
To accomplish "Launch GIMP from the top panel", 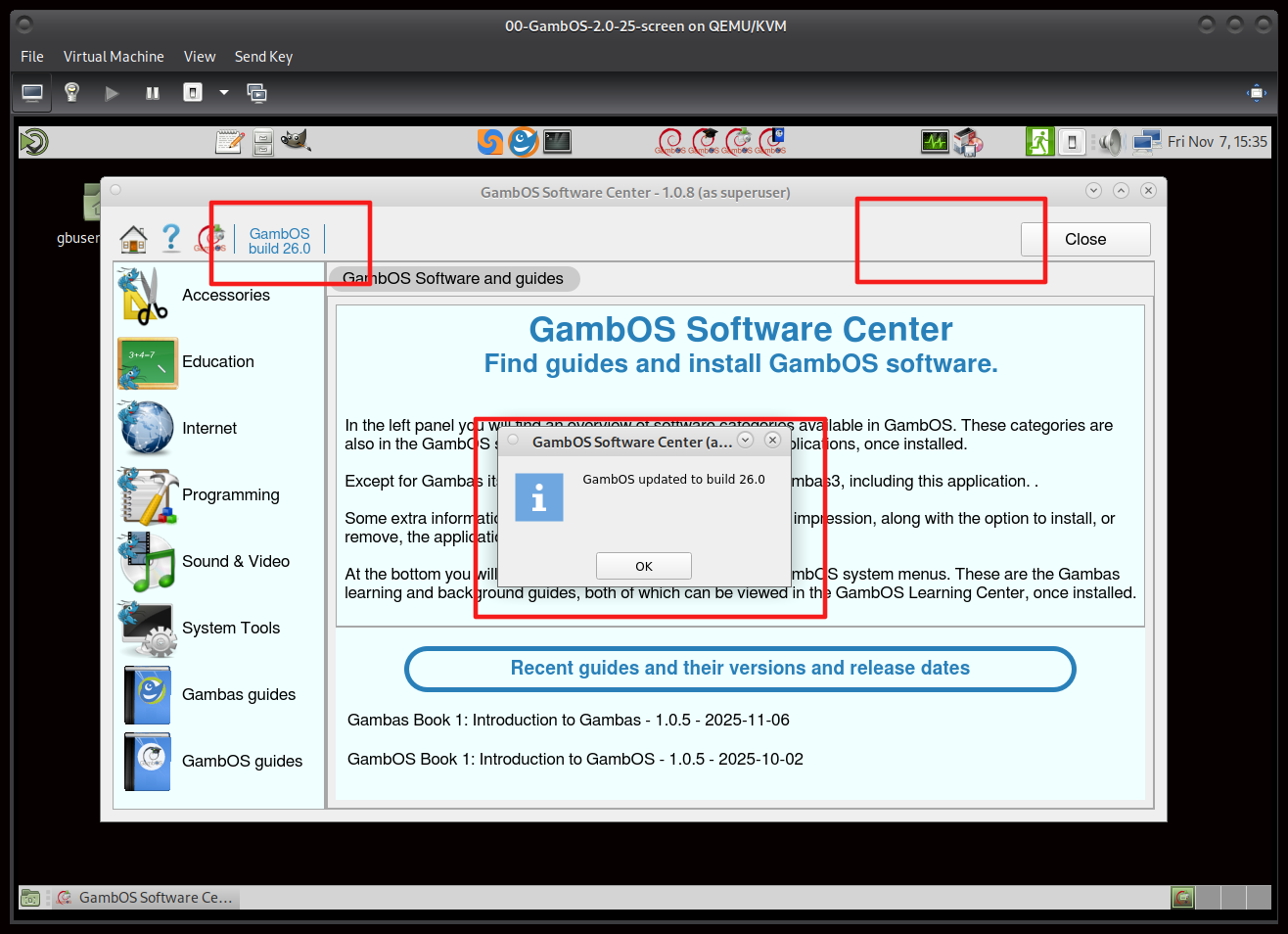I will pyautogui.click(x=296, y=142).
